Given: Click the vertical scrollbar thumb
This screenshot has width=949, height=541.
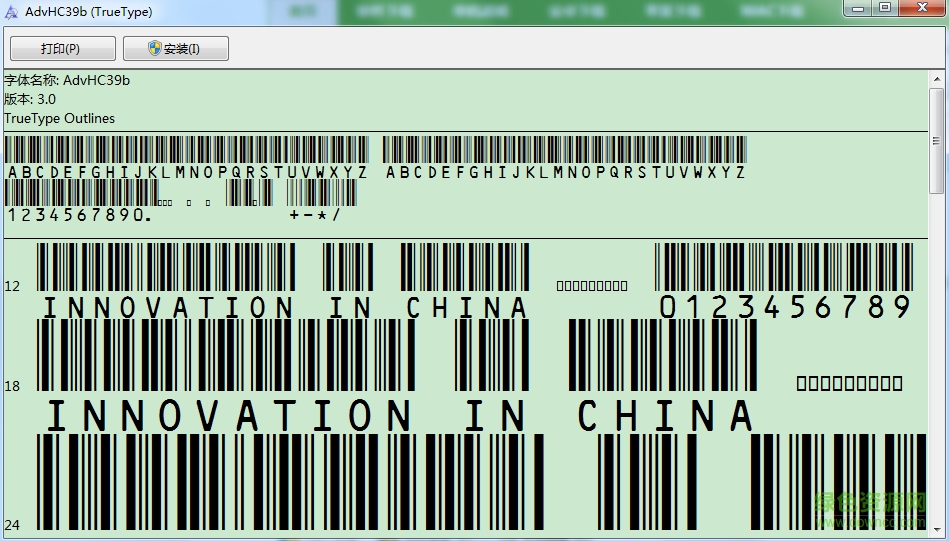Looking at the screenshot, I should 936,141.
